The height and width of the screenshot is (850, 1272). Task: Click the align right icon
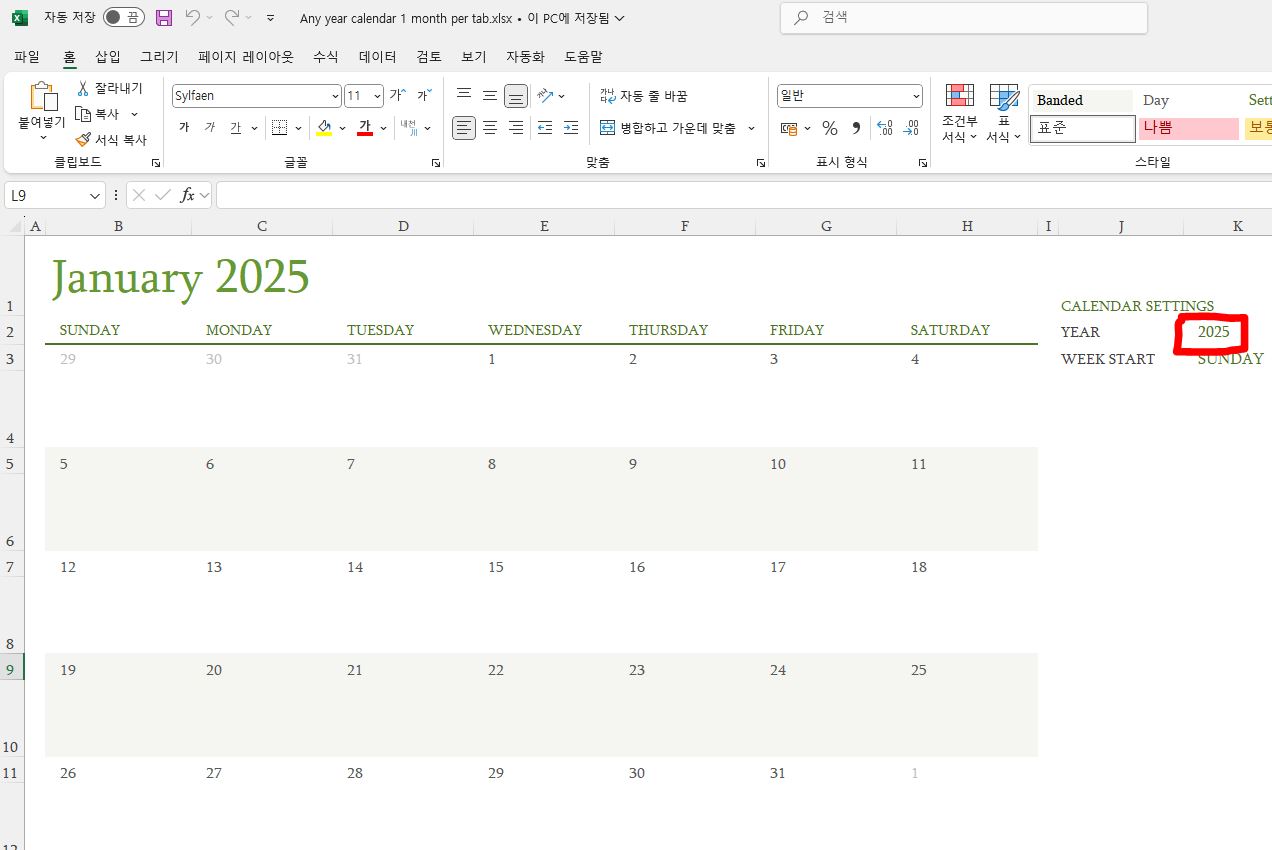tap(516, 128)
